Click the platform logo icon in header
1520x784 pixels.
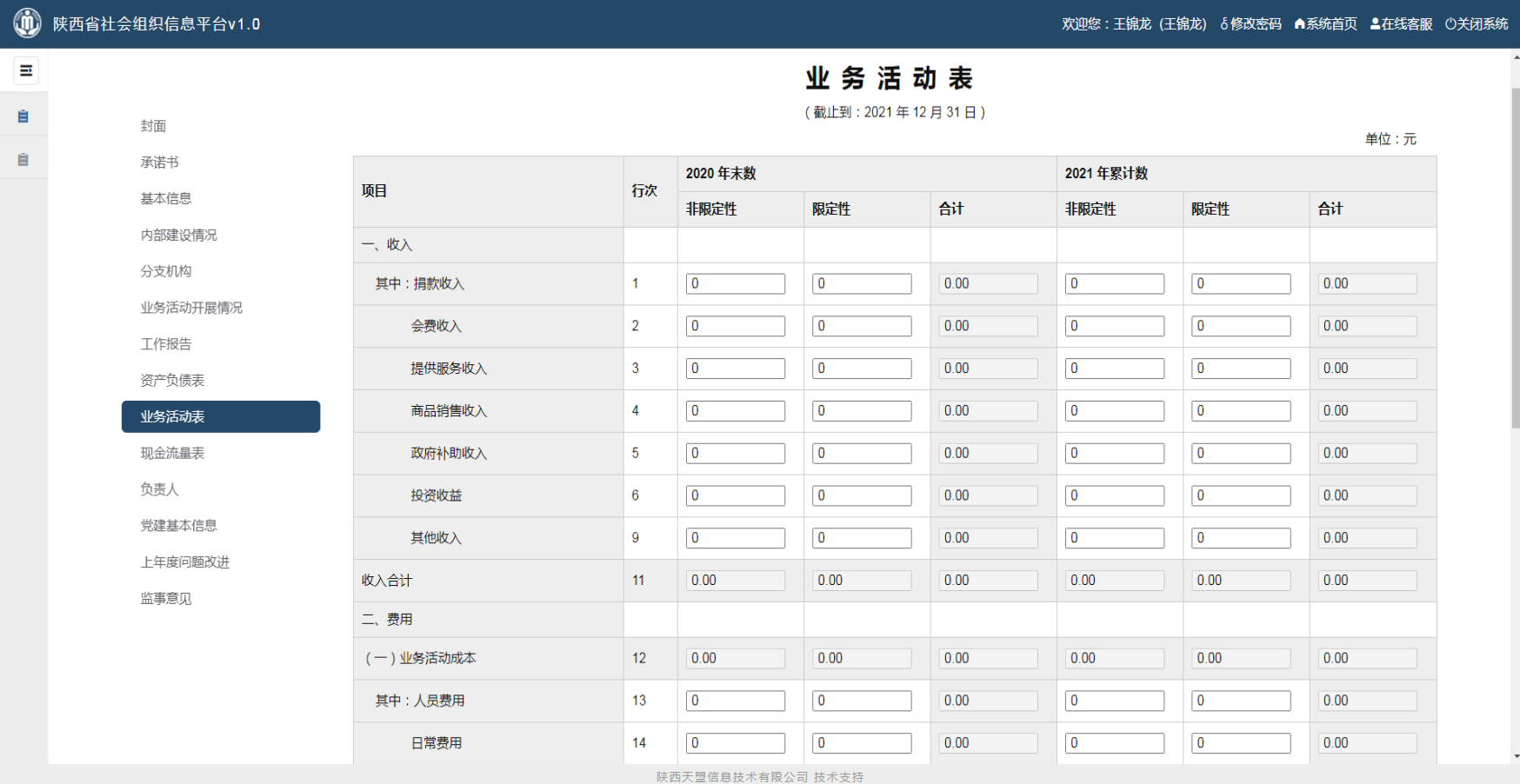point(27,23)
